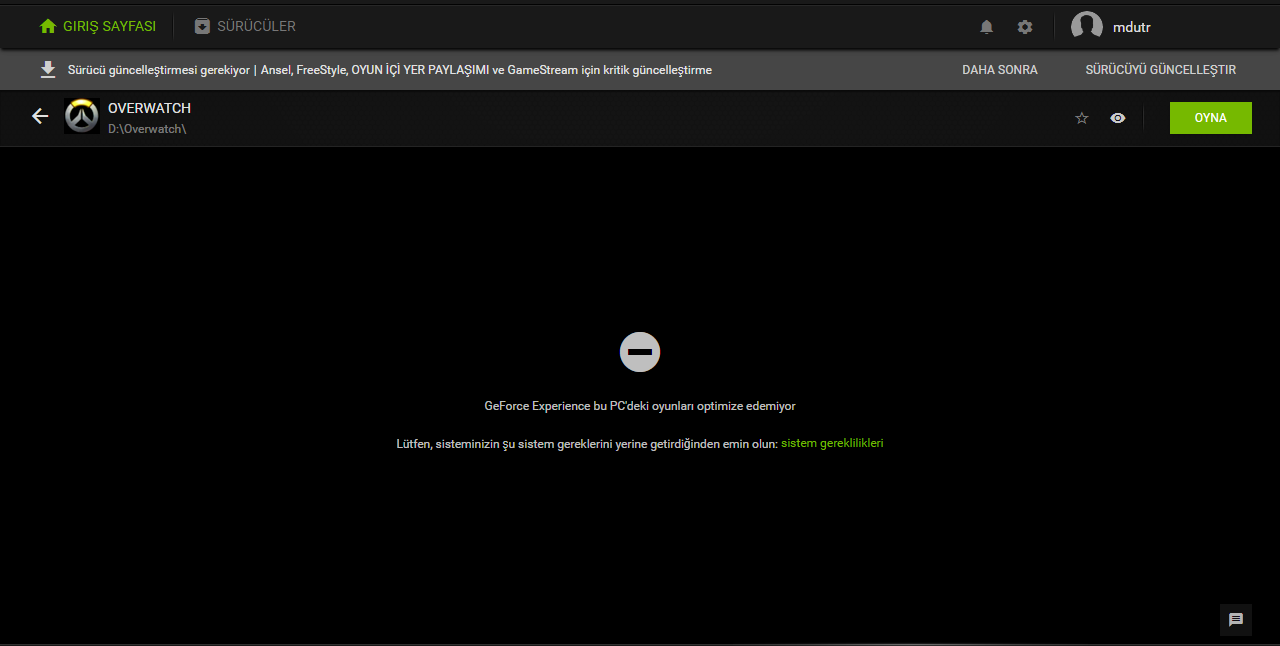
Task: Launch game with OYNA button
Action: coord(1211,118)
